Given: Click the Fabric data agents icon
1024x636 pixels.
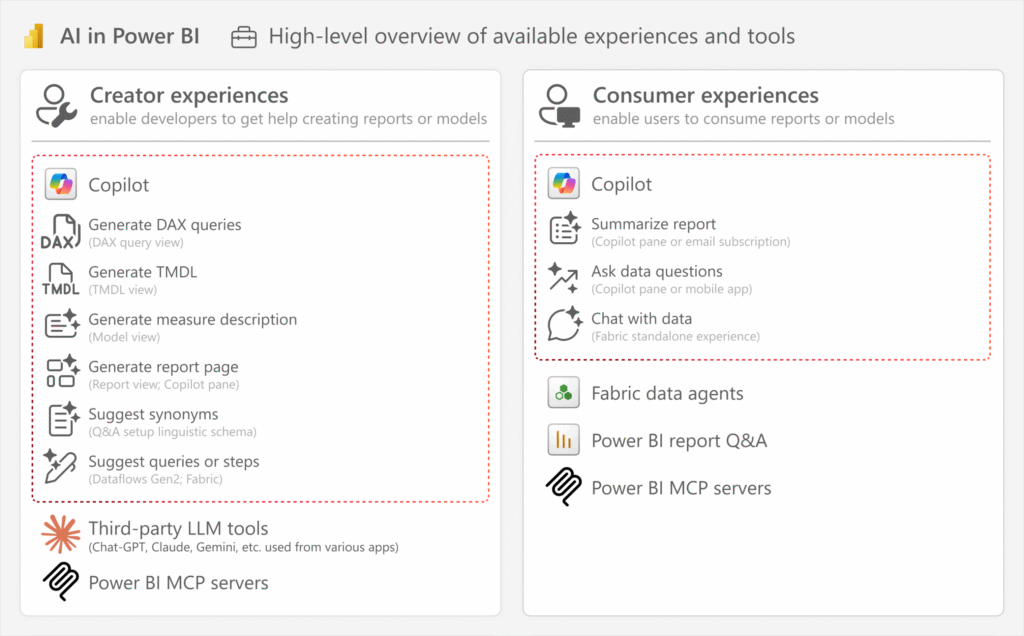Looking at the screenshot, I should [563, 393].
